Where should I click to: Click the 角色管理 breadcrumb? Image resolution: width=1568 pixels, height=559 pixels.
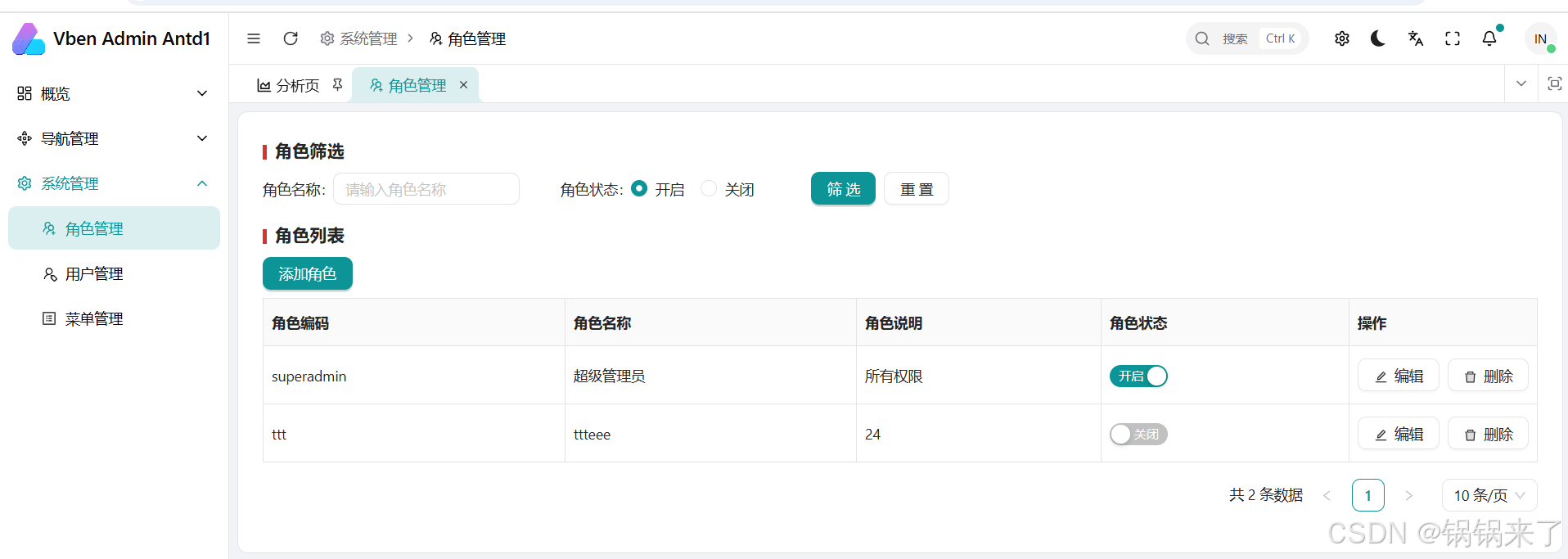(x=467, y=38)
